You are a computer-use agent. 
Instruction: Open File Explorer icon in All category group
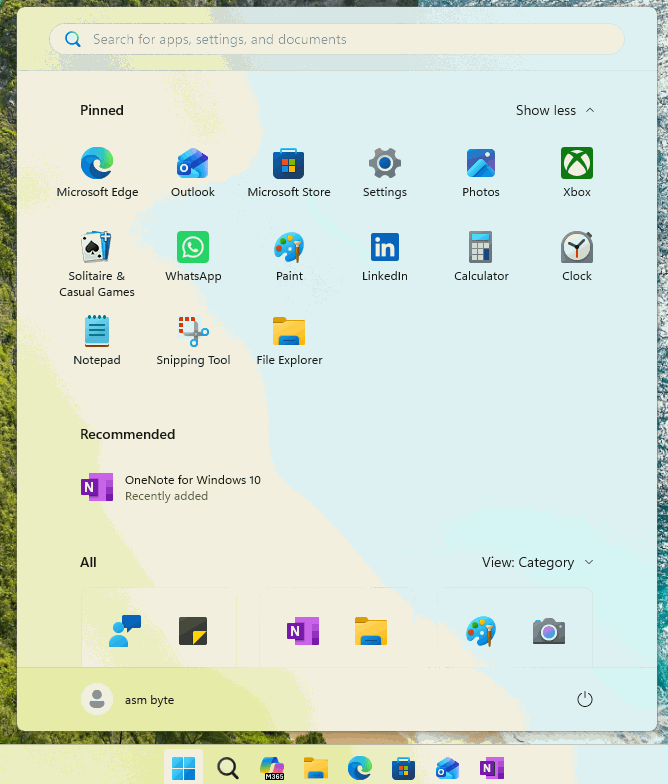coord(371,631)
